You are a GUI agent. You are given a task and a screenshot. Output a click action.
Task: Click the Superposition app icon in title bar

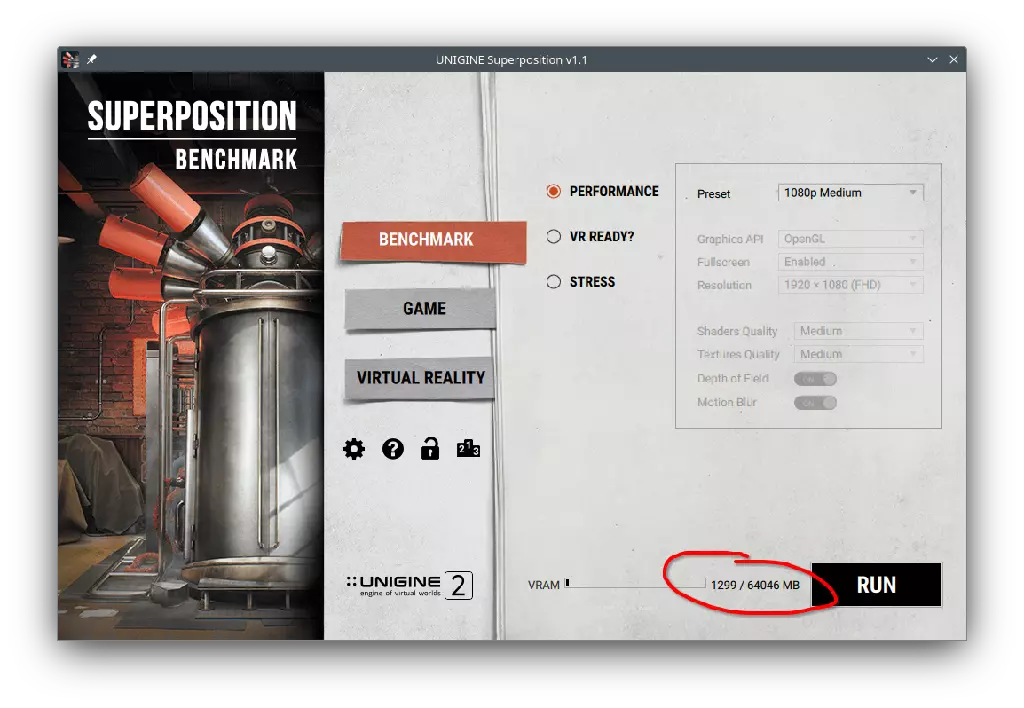coord(71,59)
